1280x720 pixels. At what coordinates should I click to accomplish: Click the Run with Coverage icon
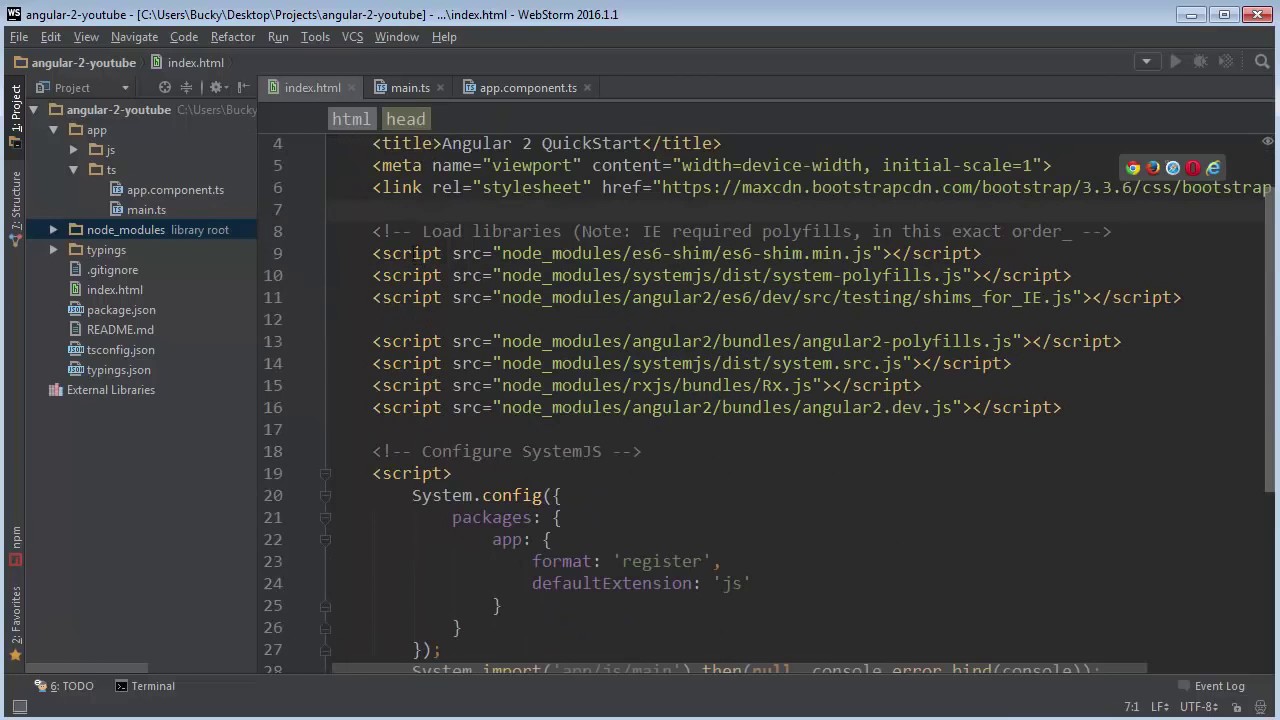[x=1226, y=62]
